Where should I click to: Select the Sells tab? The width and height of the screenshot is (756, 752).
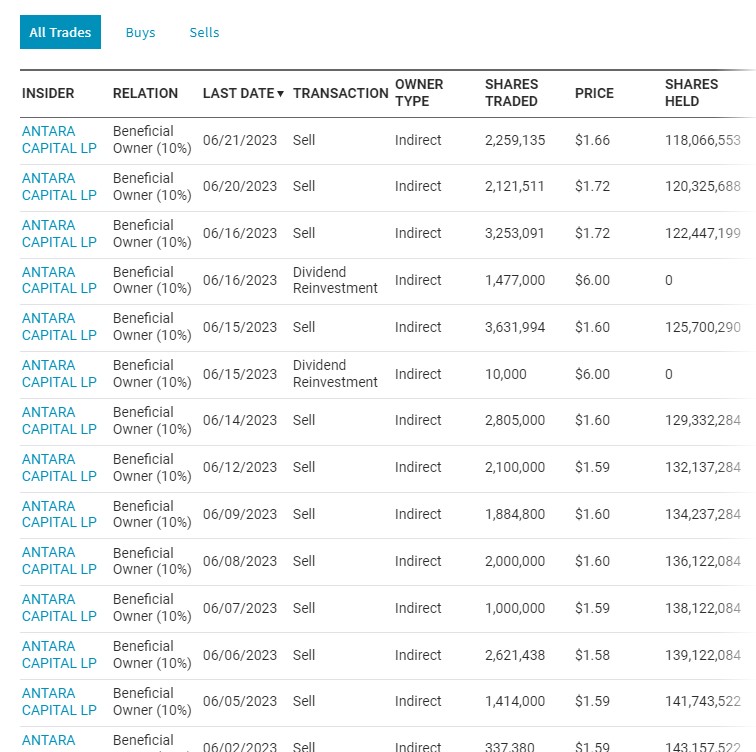pyautogui.click(x=204, y=32)
